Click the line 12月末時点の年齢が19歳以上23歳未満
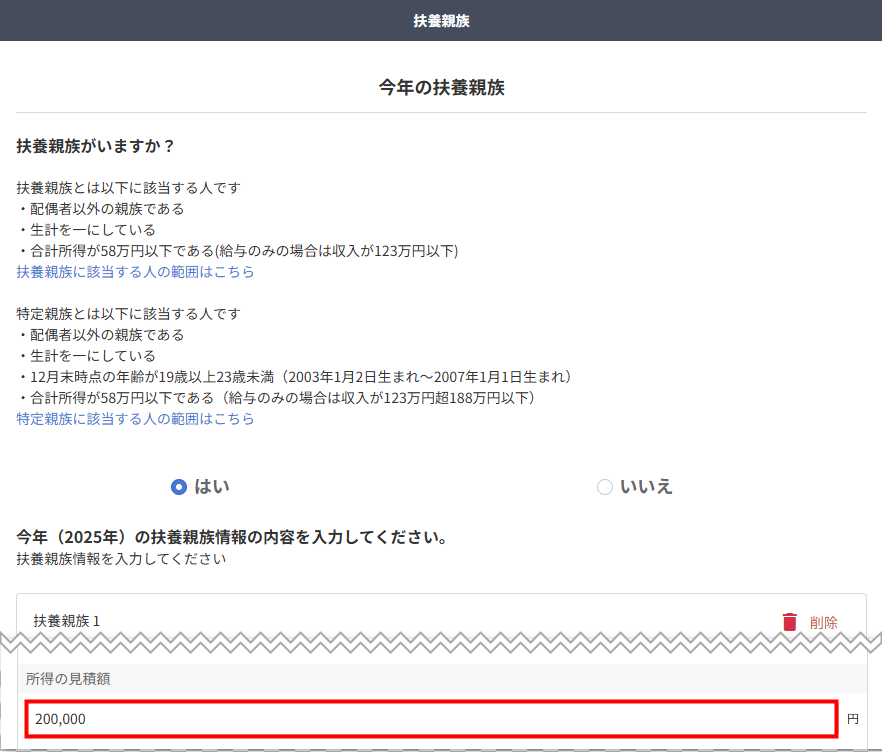This screenshot has width=882, height=752. 152,377
